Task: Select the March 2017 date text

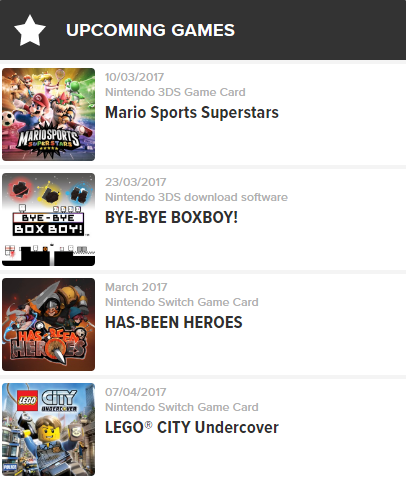Action: click(x=136, y=287)
